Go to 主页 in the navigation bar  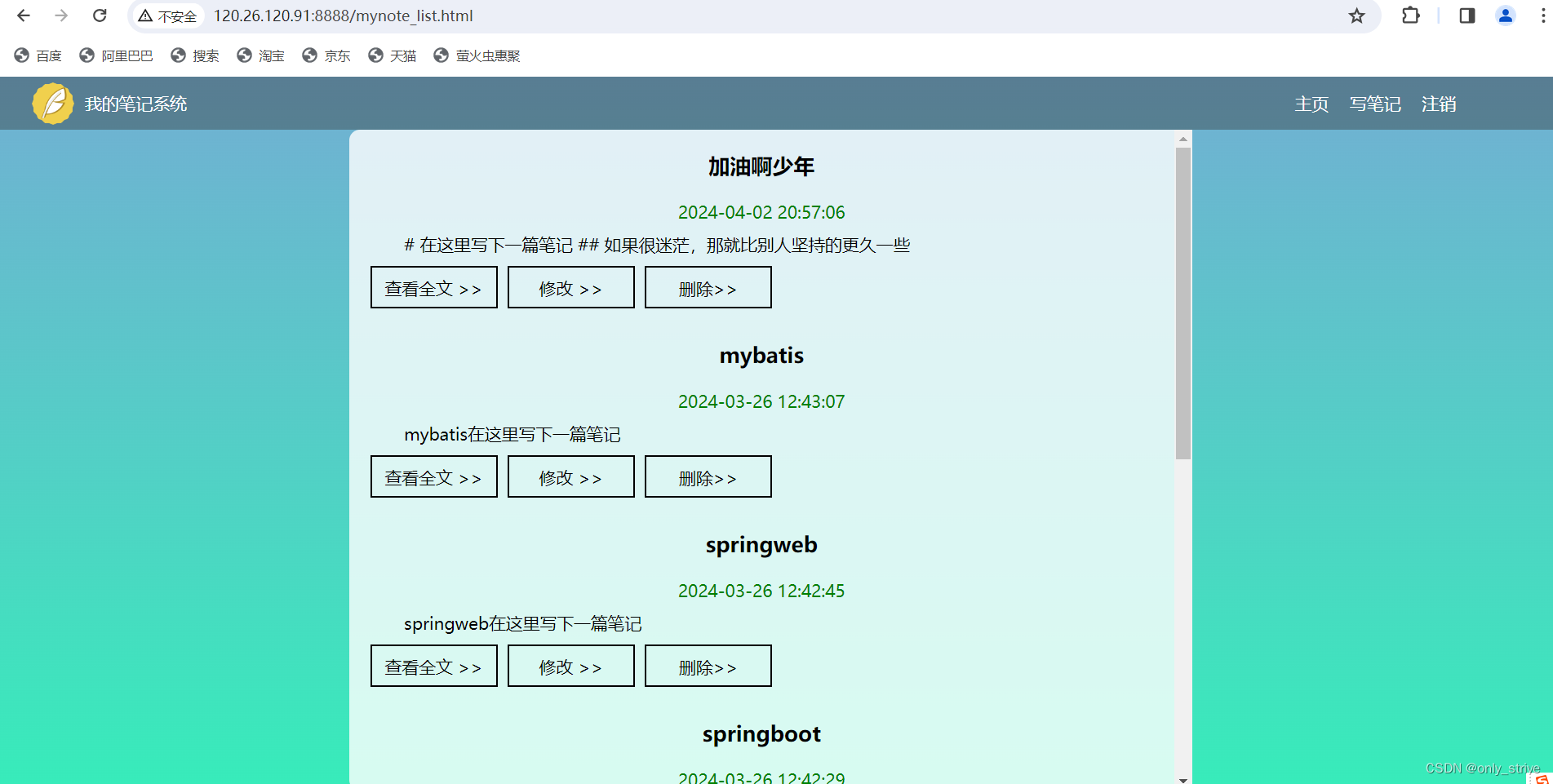(1311, 104)
